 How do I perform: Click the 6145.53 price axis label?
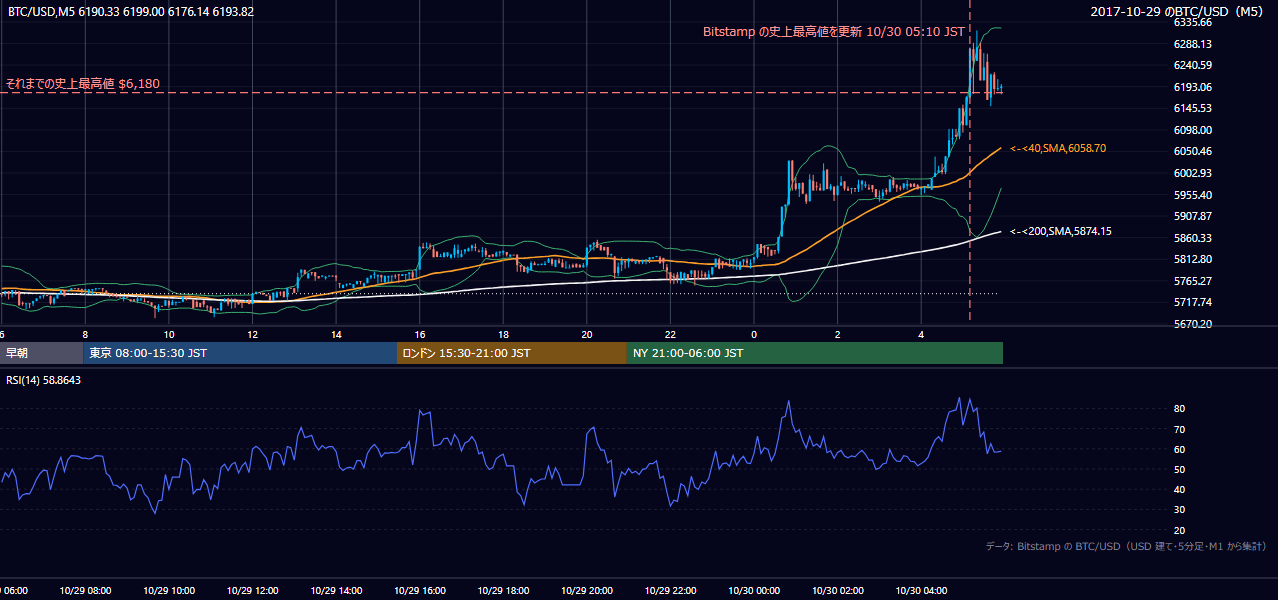click(1192, 108)
